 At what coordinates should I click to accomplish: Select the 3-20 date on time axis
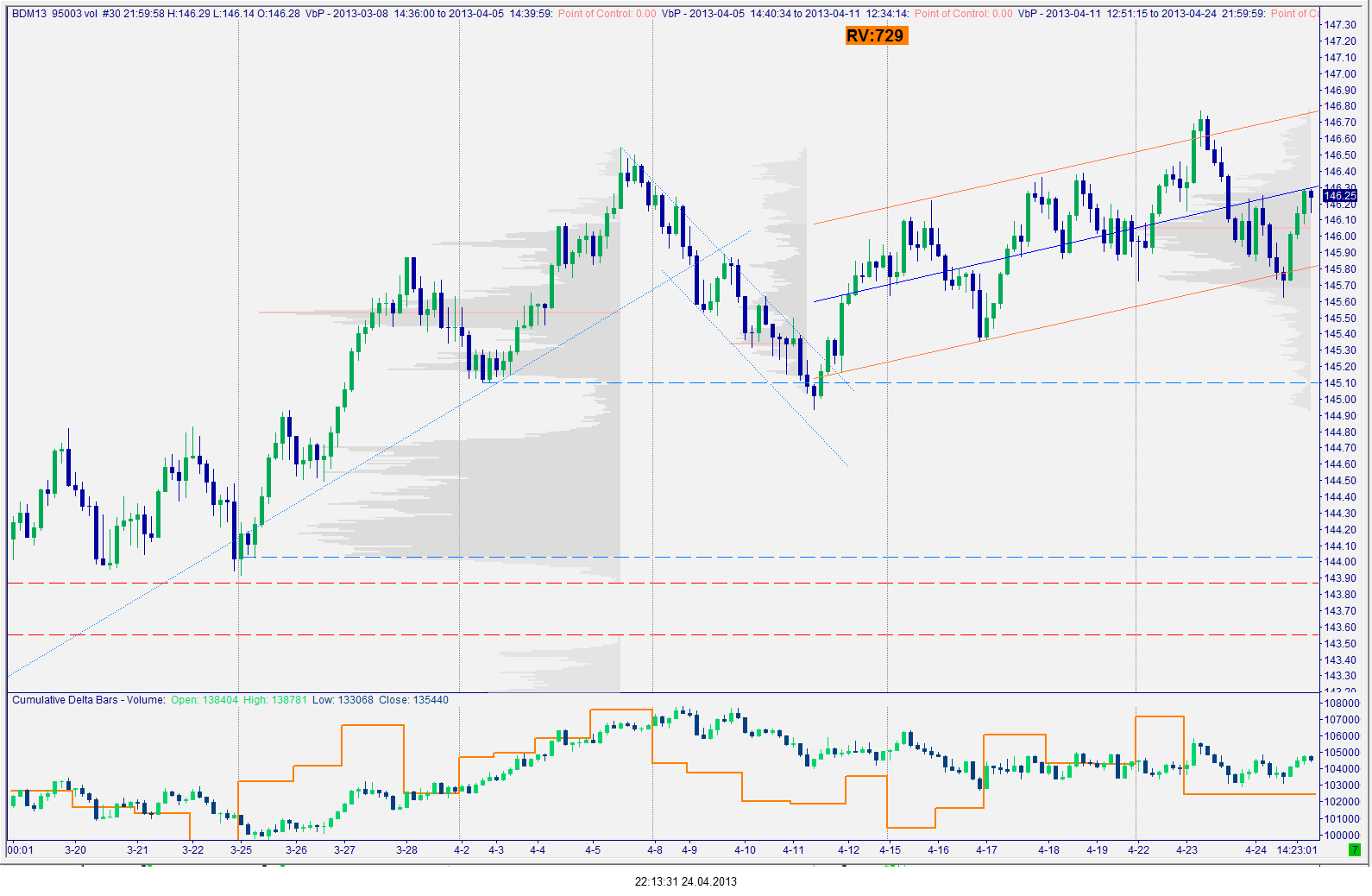coord(75,850)
